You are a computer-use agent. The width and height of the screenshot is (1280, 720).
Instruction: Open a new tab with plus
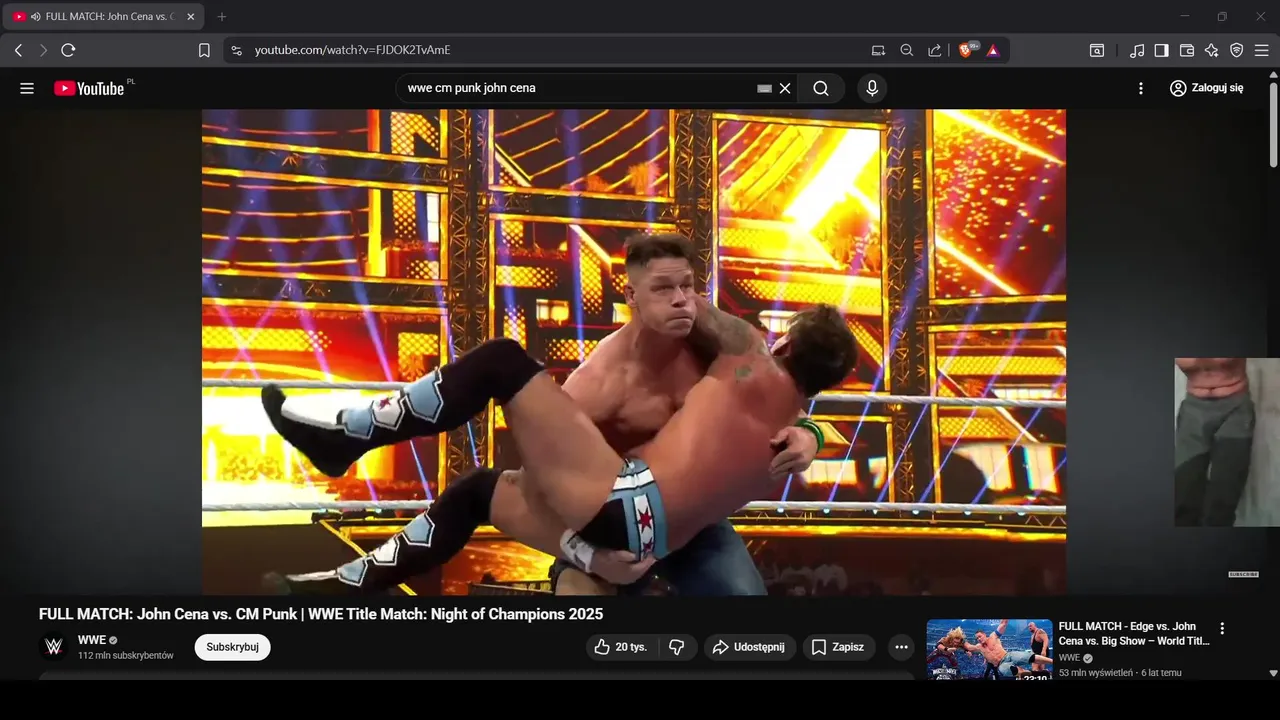222,17
